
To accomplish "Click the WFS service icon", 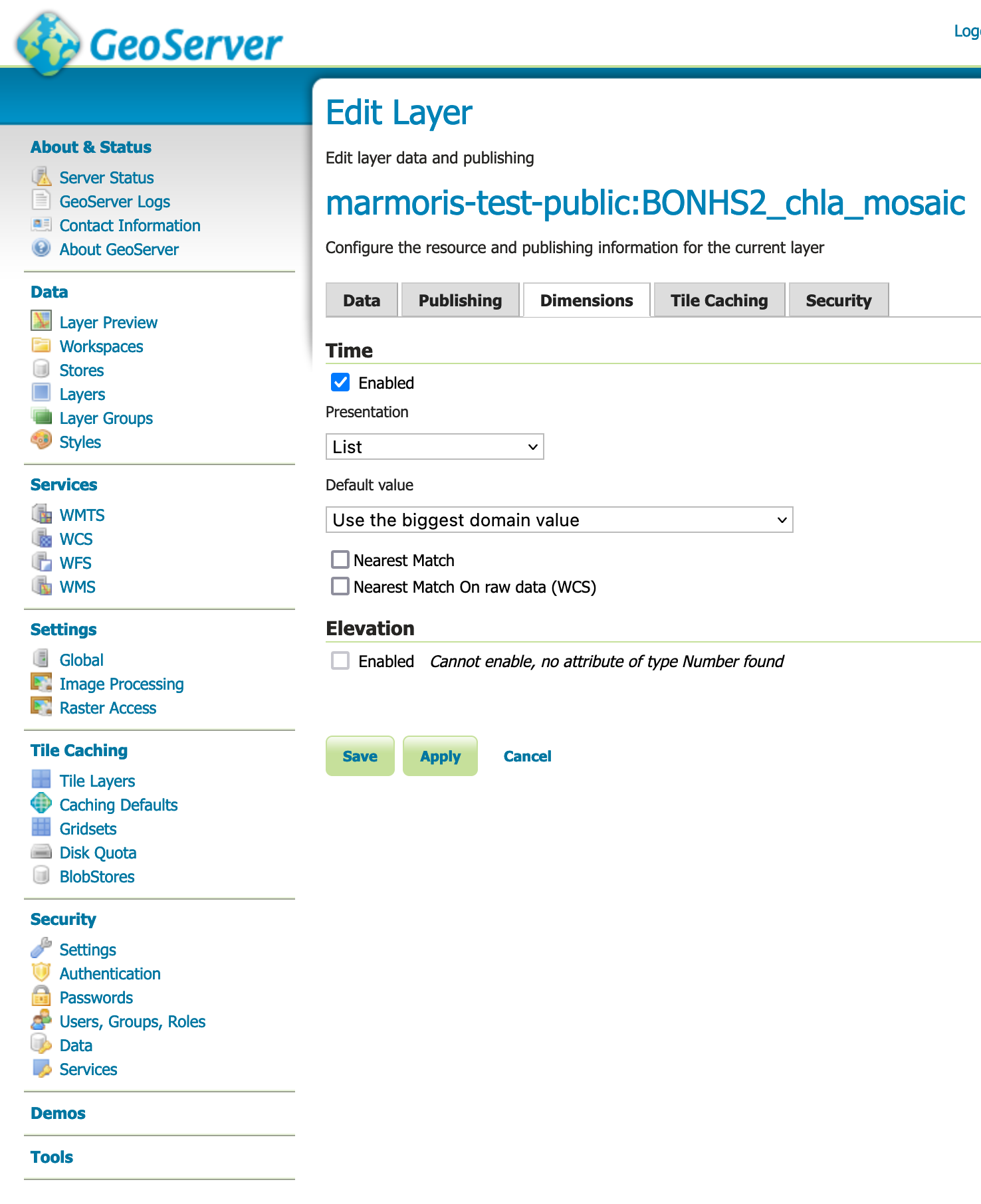I will (x=41, y=562).
